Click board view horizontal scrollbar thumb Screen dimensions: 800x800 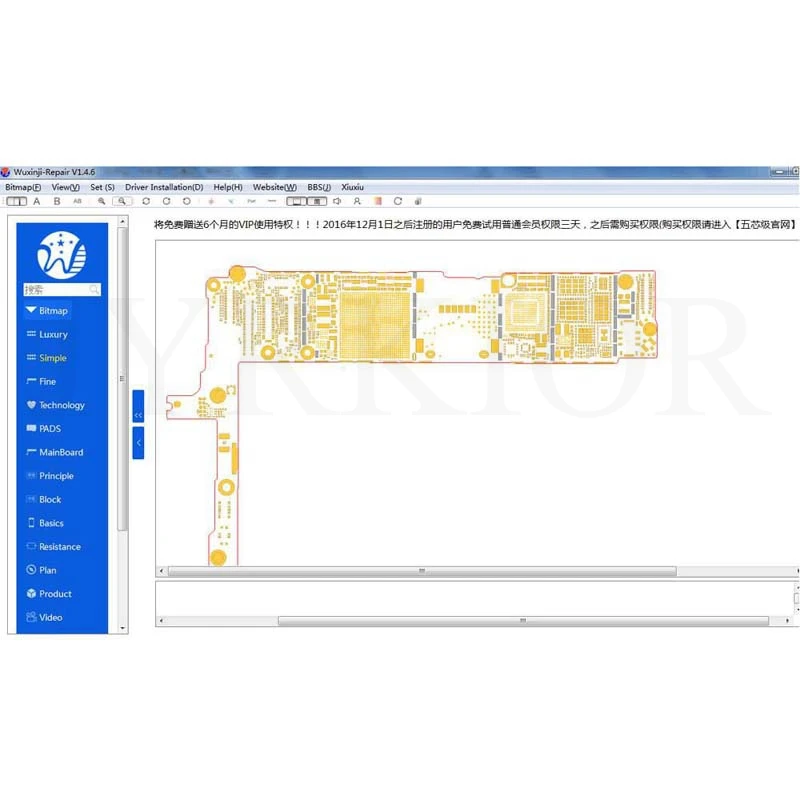point(422,571)
